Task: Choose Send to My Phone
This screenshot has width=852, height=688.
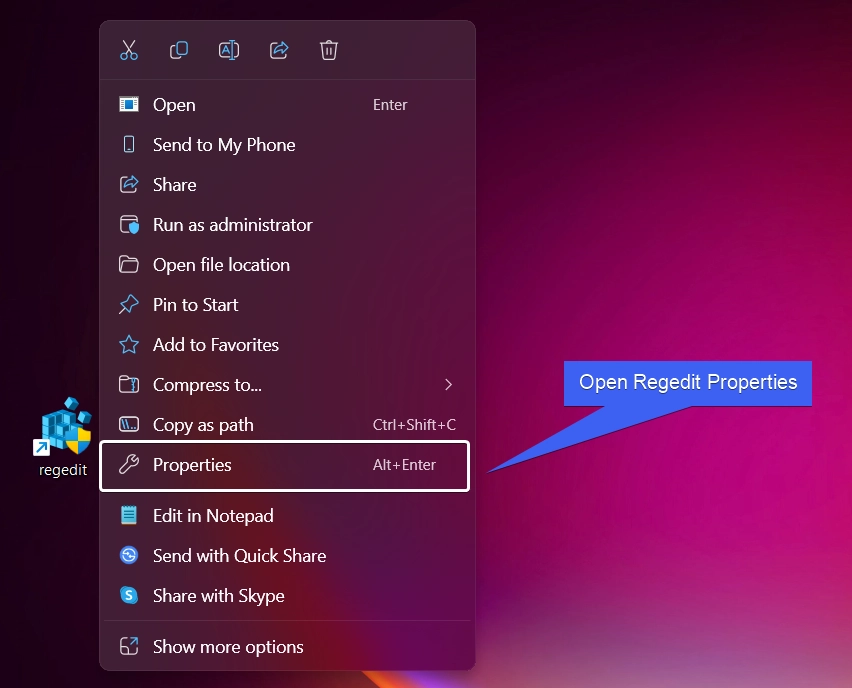Action: coord(287,145)
